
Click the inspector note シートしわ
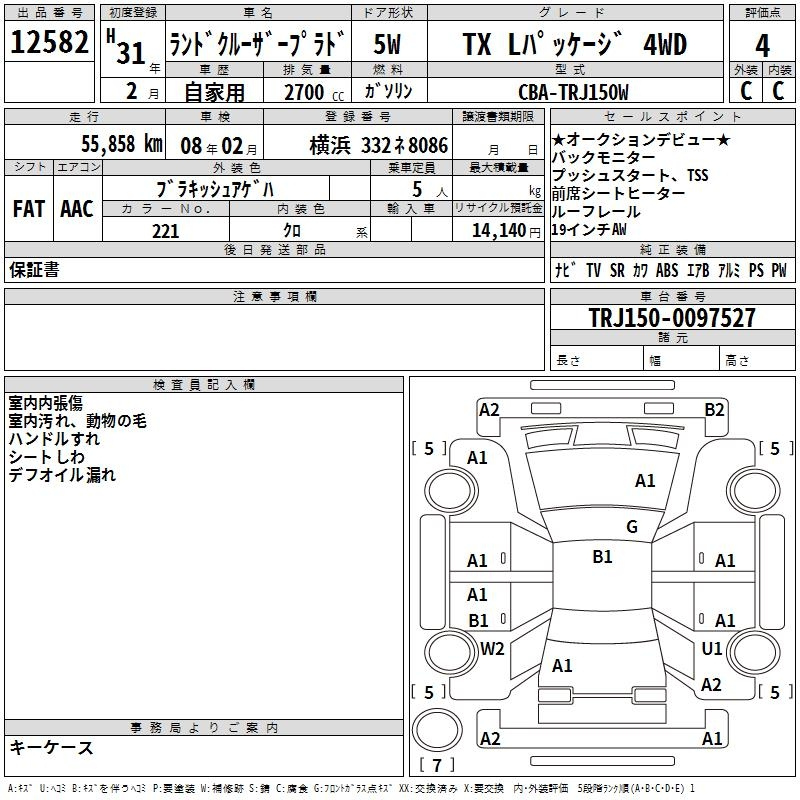pos(46,457)
